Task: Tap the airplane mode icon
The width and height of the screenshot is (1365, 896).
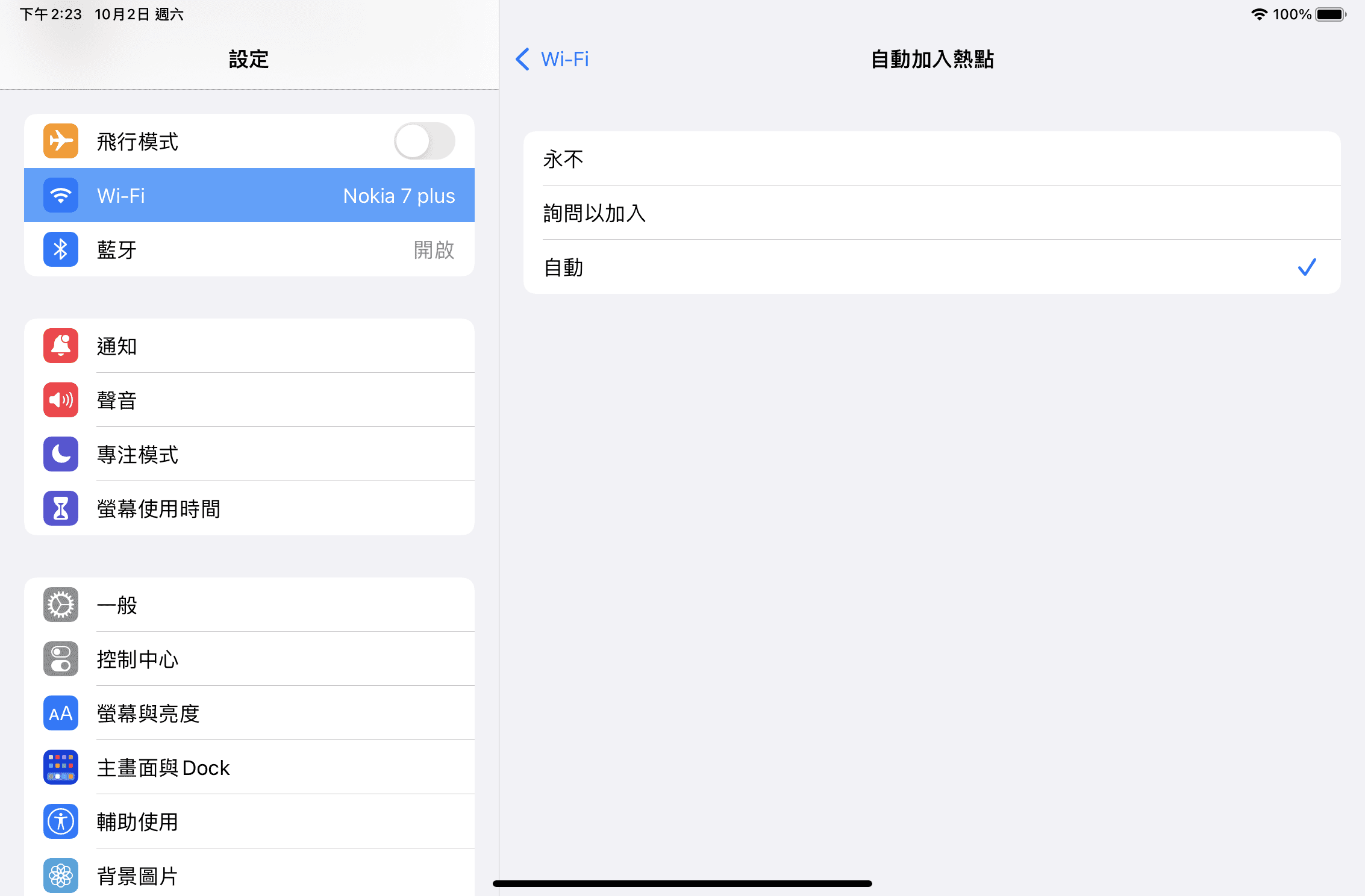Action: point(61,141)
